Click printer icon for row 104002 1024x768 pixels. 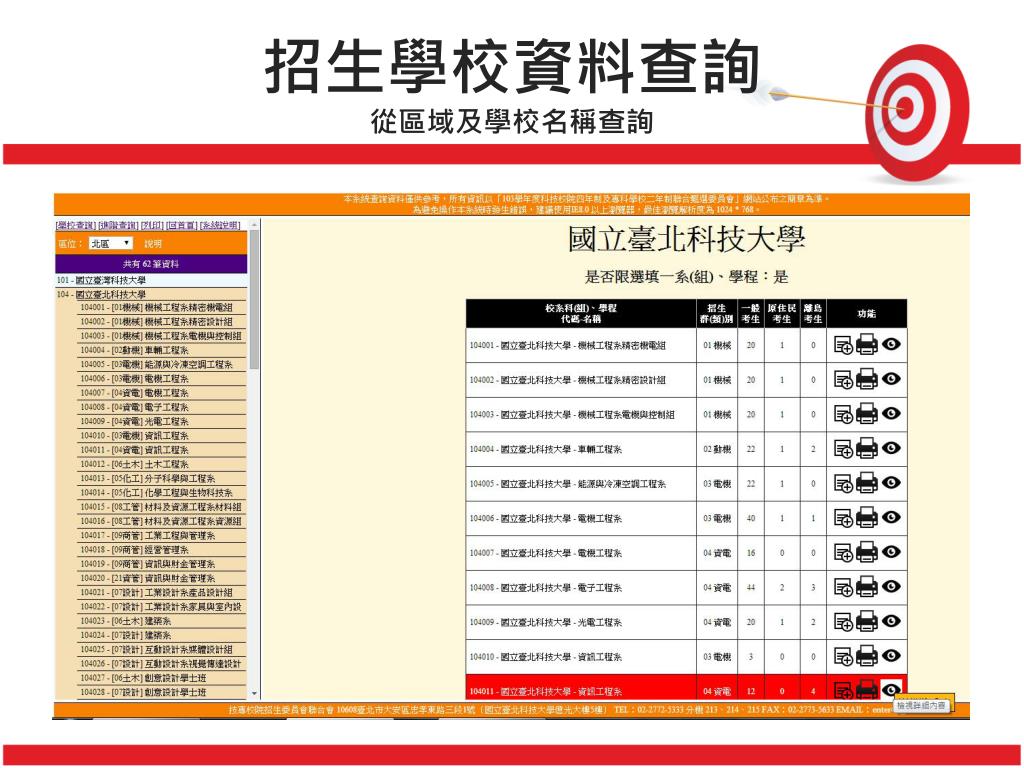click(x=867, y=379)
